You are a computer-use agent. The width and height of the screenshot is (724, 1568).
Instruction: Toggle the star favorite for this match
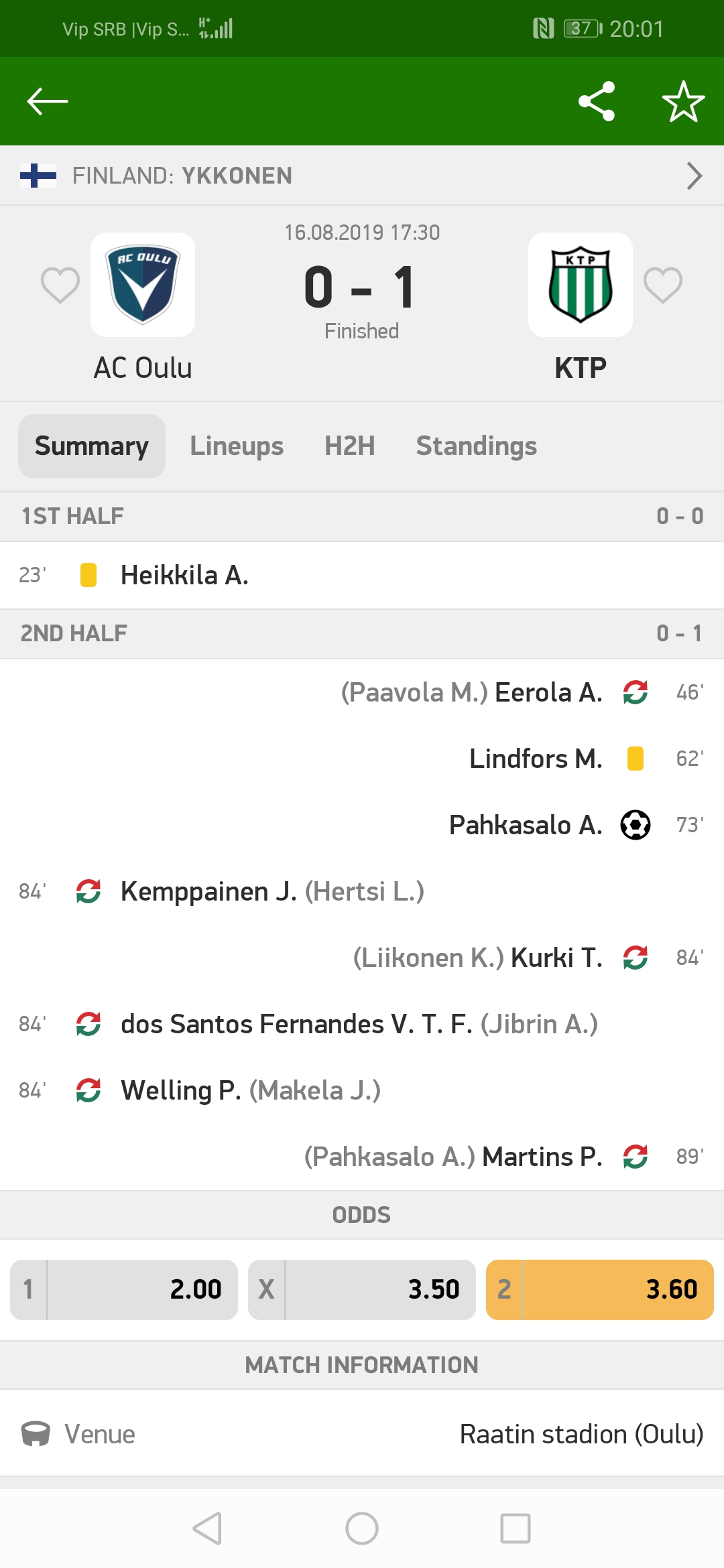683,101
